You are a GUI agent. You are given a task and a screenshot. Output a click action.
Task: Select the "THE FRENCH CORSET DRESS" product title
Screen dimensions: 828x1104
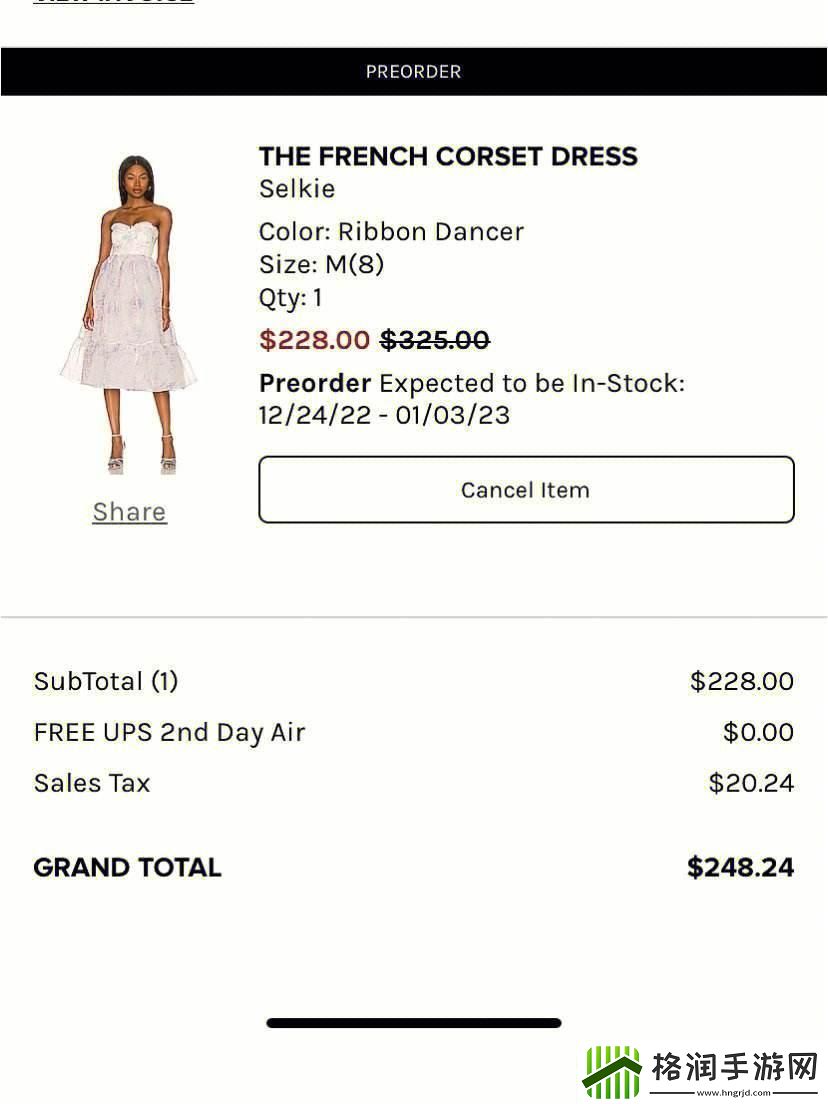click(x=448, y=156)
